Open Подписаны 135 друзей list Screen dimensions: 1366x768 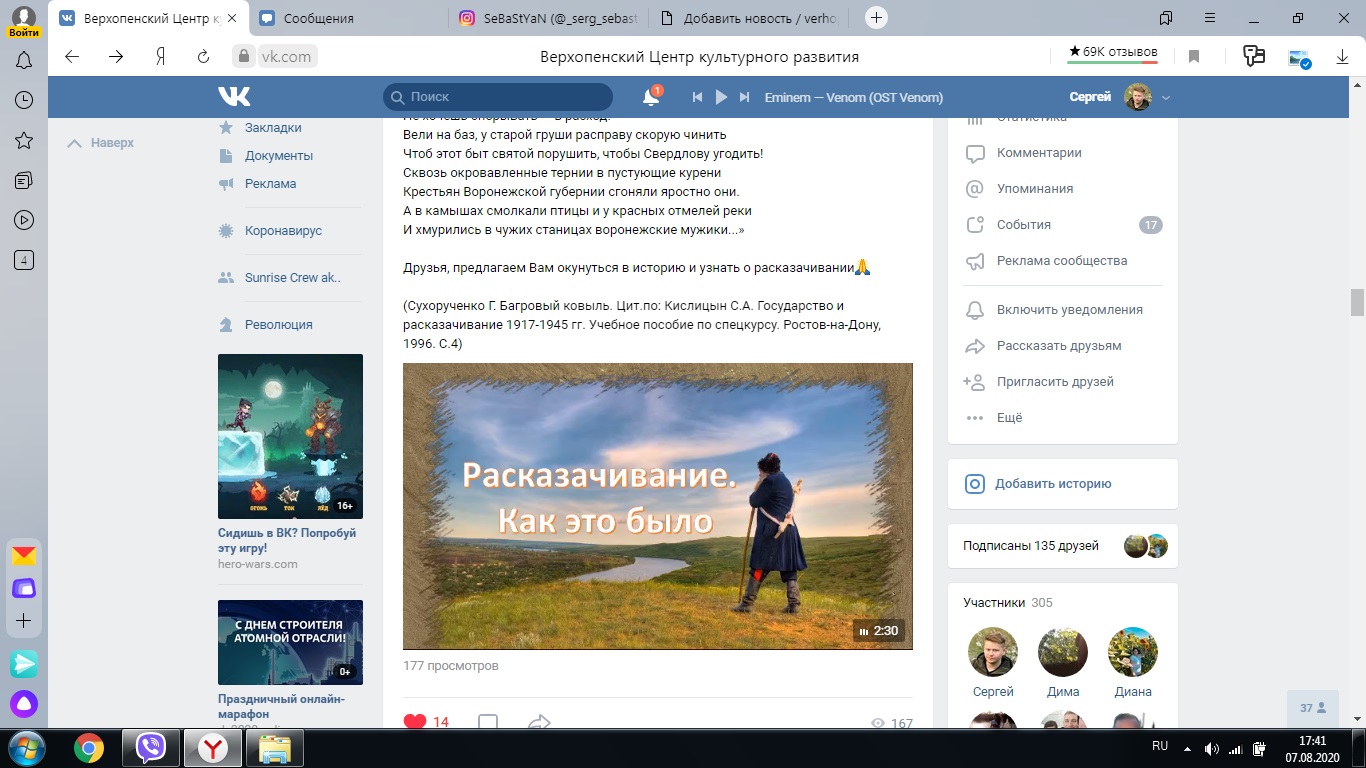pos(1030,546)
